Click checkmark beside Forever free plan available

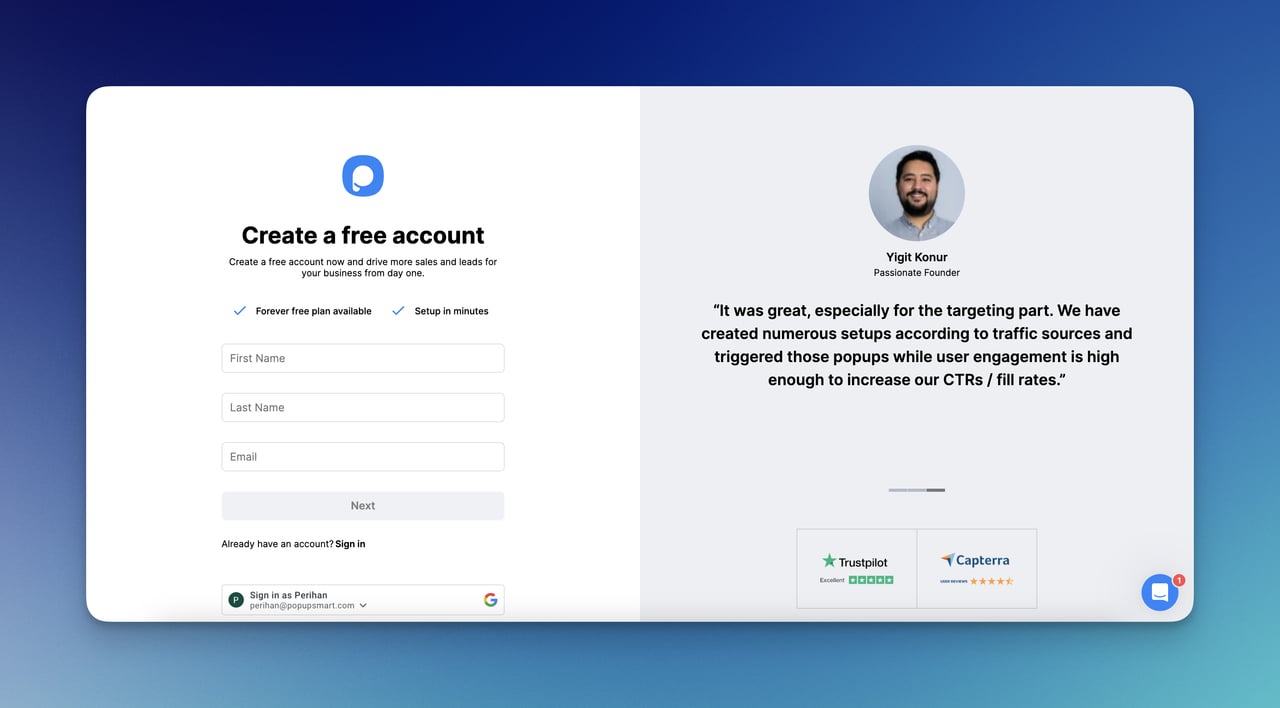click(239, 310)
